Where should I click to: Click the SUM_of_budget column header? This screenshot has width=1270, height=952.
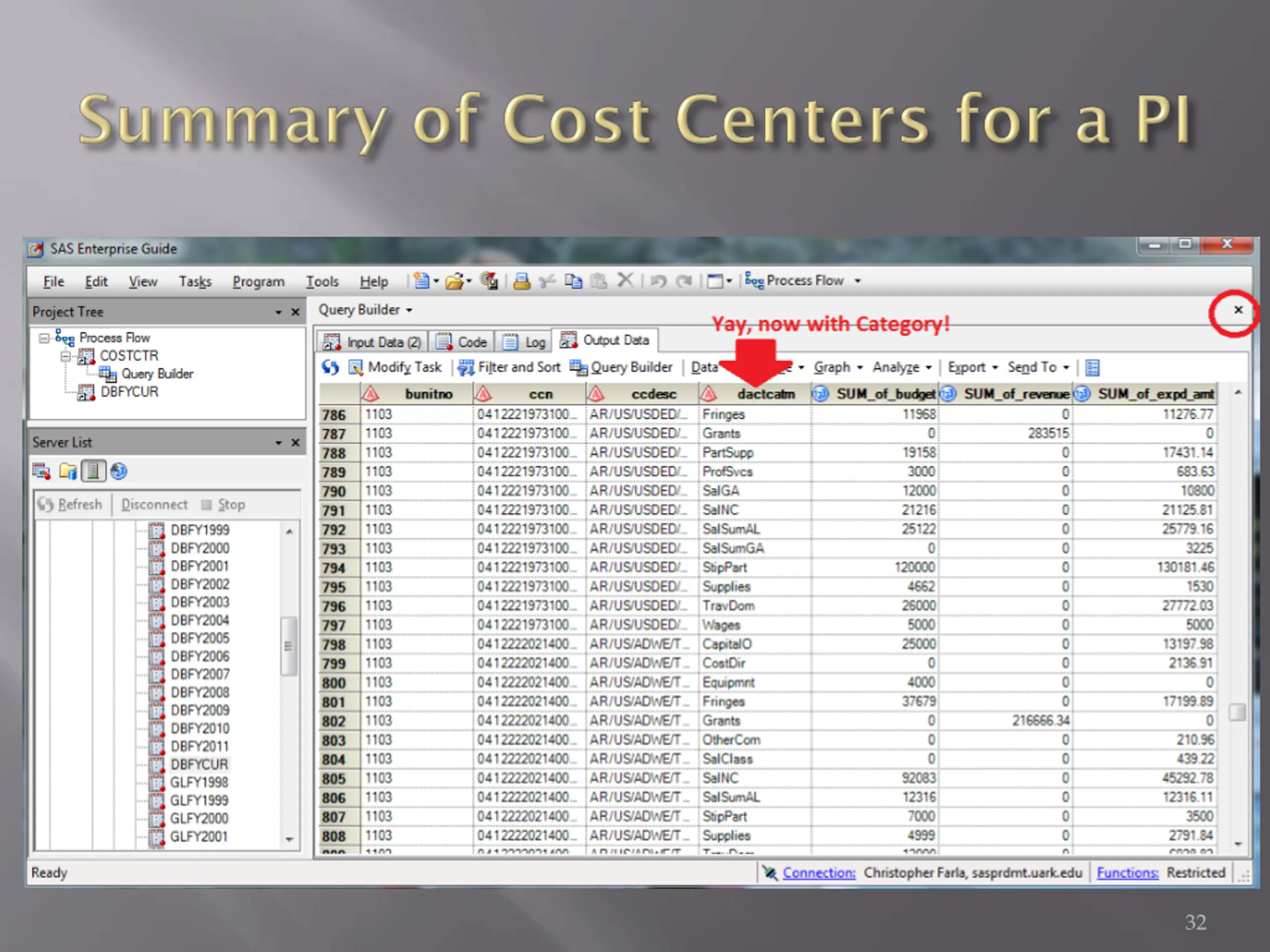point(875,394)
